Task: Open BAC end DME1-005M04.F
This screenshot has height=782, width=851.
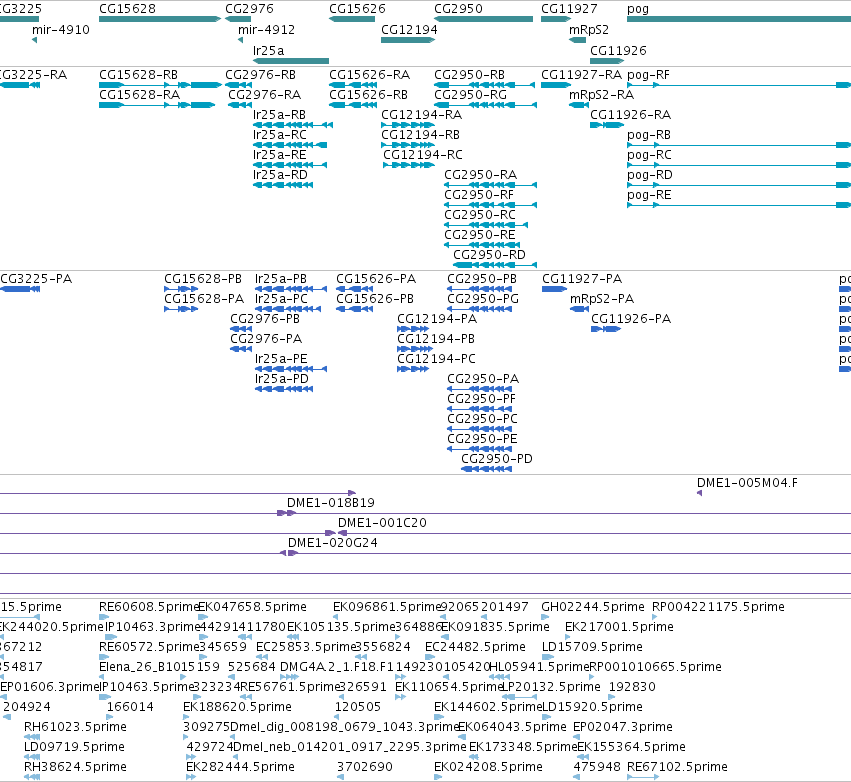Action: pyautogui.click(x=747, y=482)
